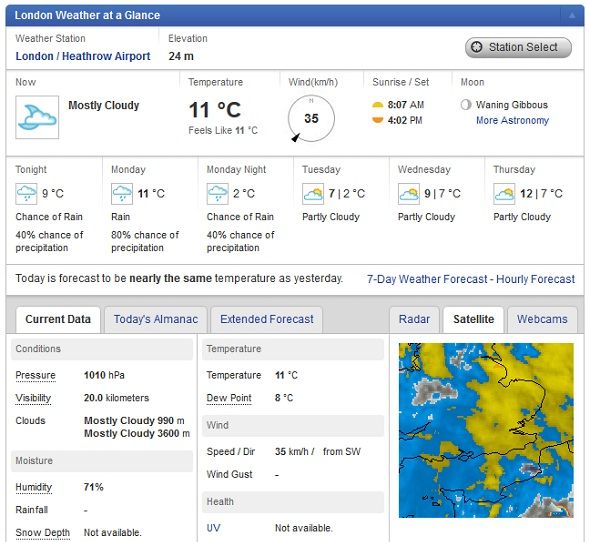Click the Wednesday partly cloudy icon
This screenshot has width=590, height=542.
click(x=409, y=193)
